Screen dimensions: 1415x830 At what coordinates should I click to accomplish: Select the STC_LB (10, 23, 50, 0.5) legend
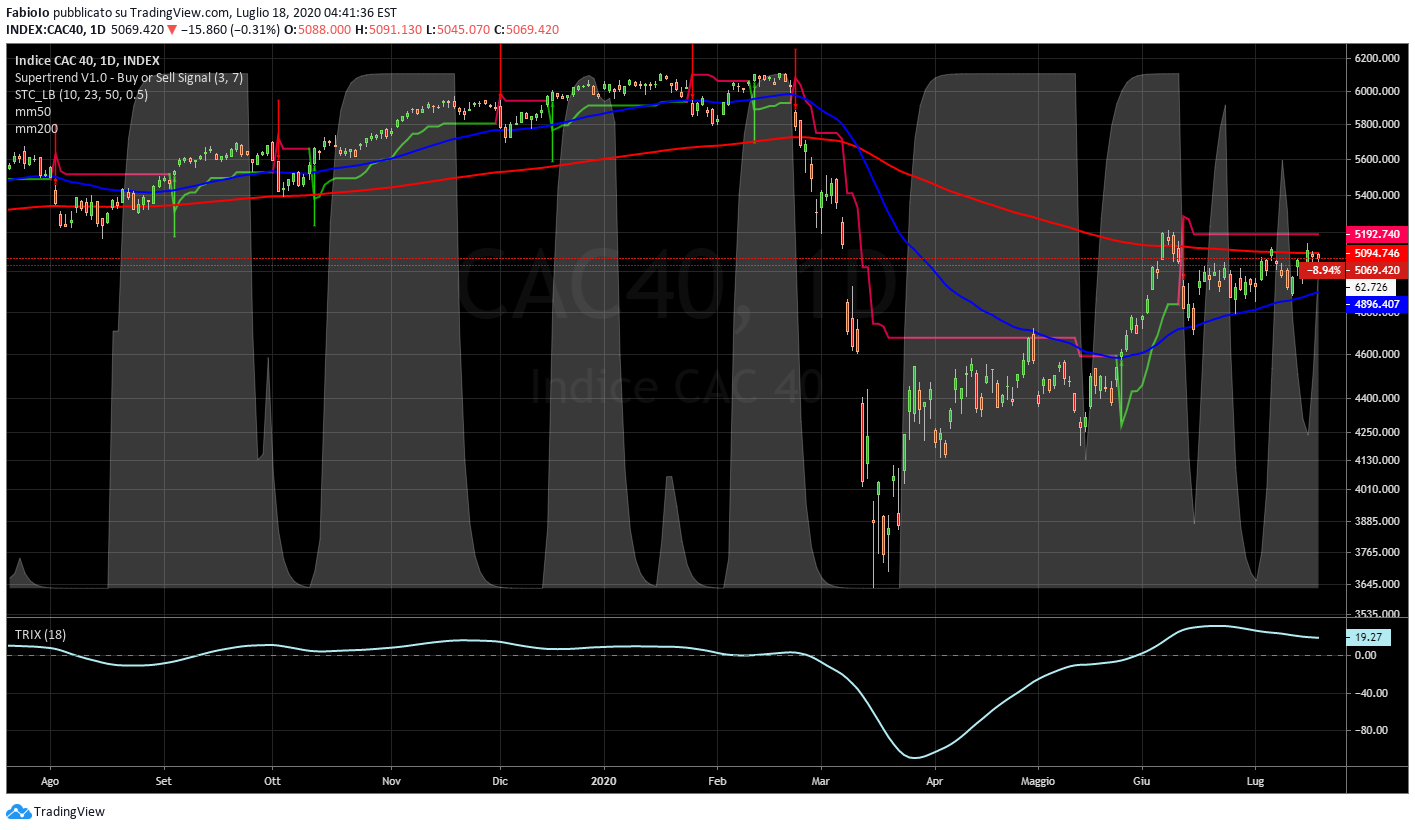81,95
